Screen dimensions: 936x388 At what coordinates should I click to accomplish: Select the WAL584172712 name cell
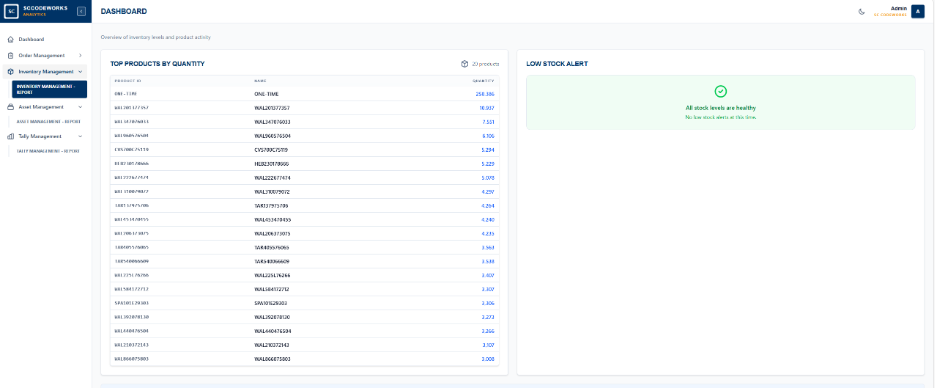[x=272, y=290]
